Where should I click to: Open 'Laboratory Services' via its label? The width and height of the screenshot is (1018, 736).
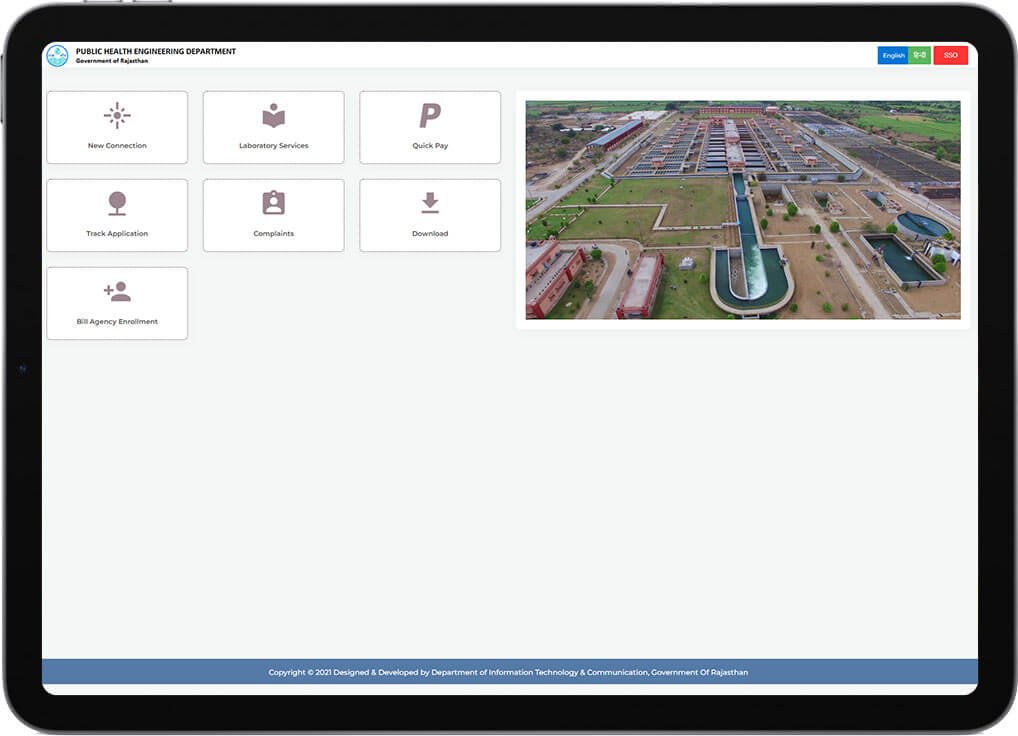coord(273,146)
